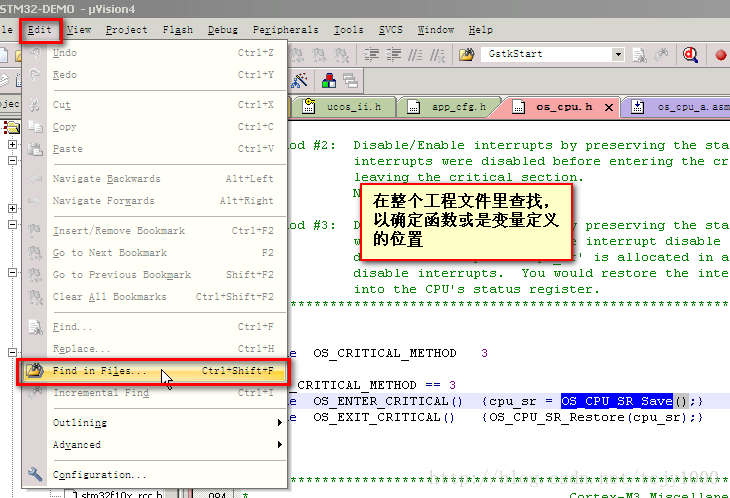Choose Undo from the Edit menu
Viewport: 730px width, 498px height.
pos(155,53)
